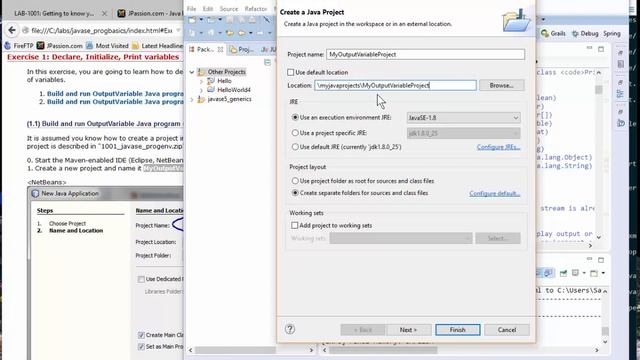Image resolution: width=640 pixels, height=360 pixels.
Task: Open Eclipse Edit menu
Action: click(208, 9)
